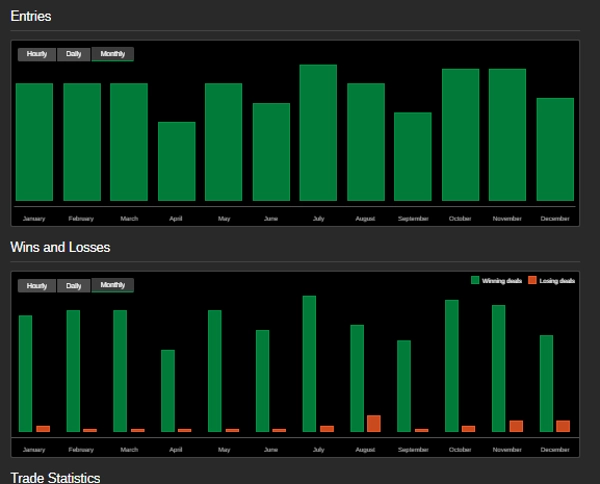Click July losing deals orange bar

(327, 429)
